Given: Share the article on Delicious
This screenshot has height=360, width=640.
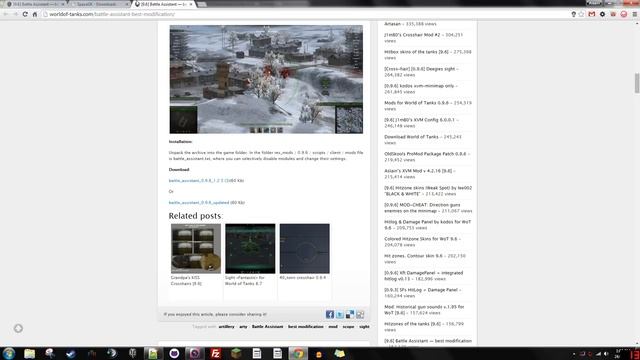Looking at the screenshot, I should [350, 314].
